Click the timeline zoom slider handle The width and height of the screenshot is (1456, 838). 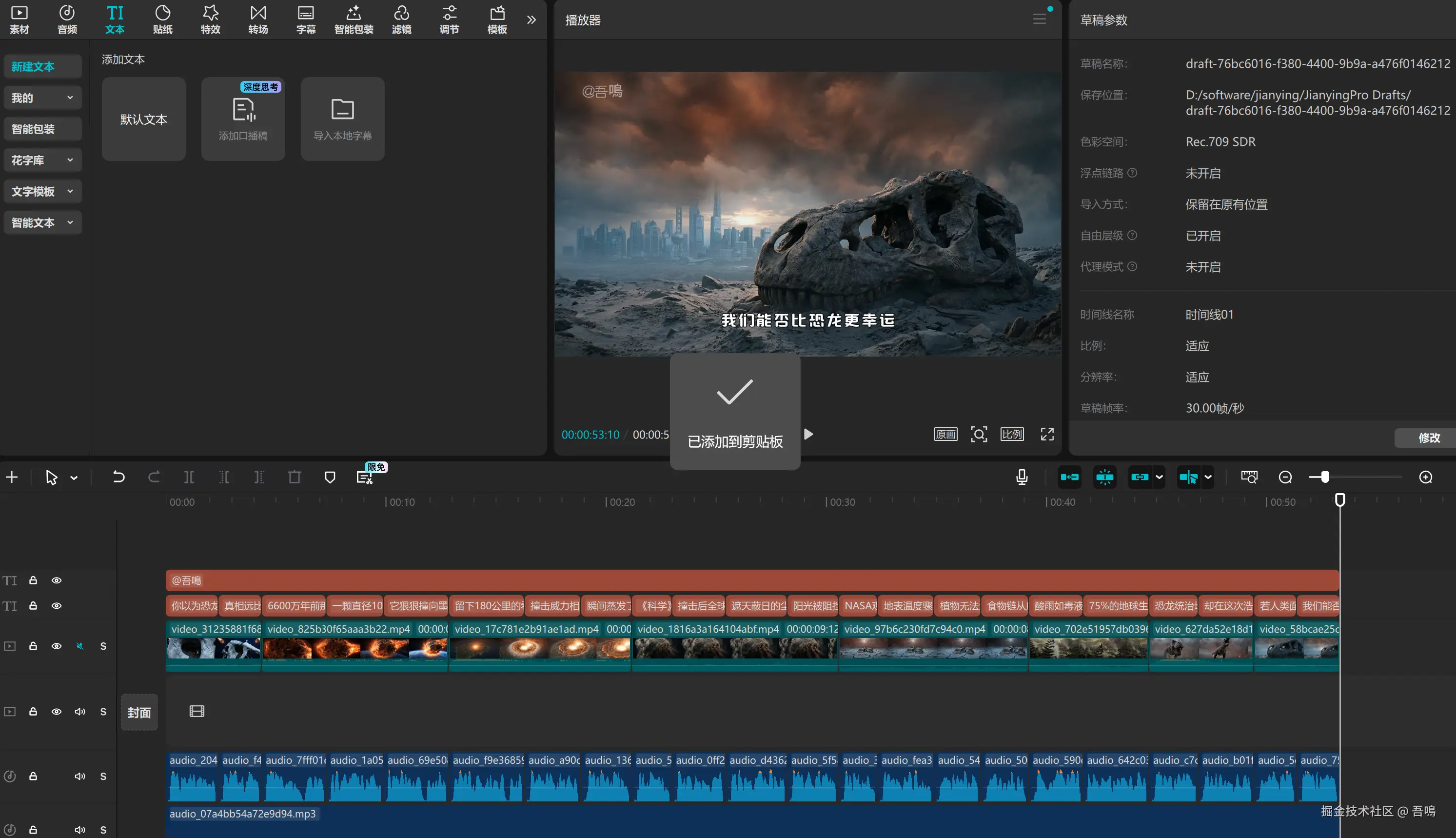pyautogui.click(x=1325, y=477)
